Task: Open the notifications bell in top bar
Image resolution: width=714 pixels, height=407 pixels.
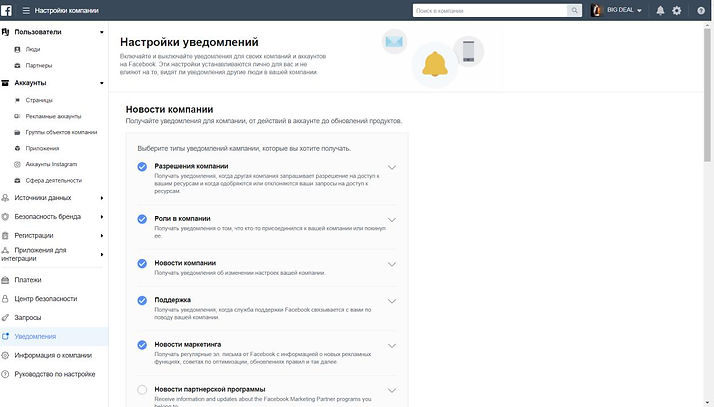Action: tap(660, 10)
